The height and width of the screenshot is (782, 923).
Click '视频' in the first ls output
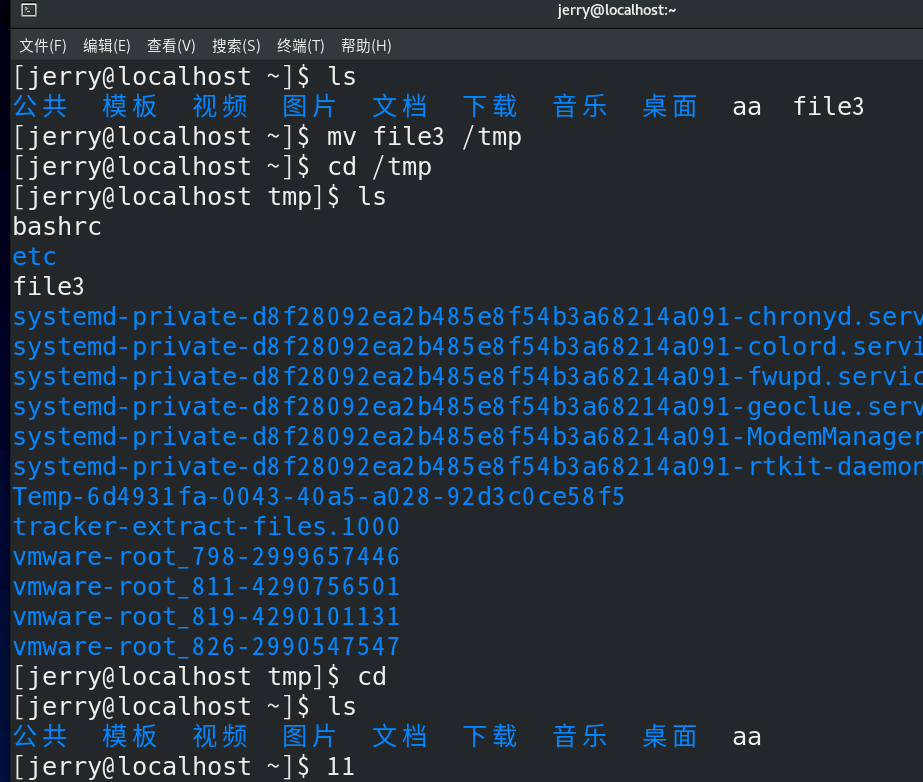click(220, 107)
